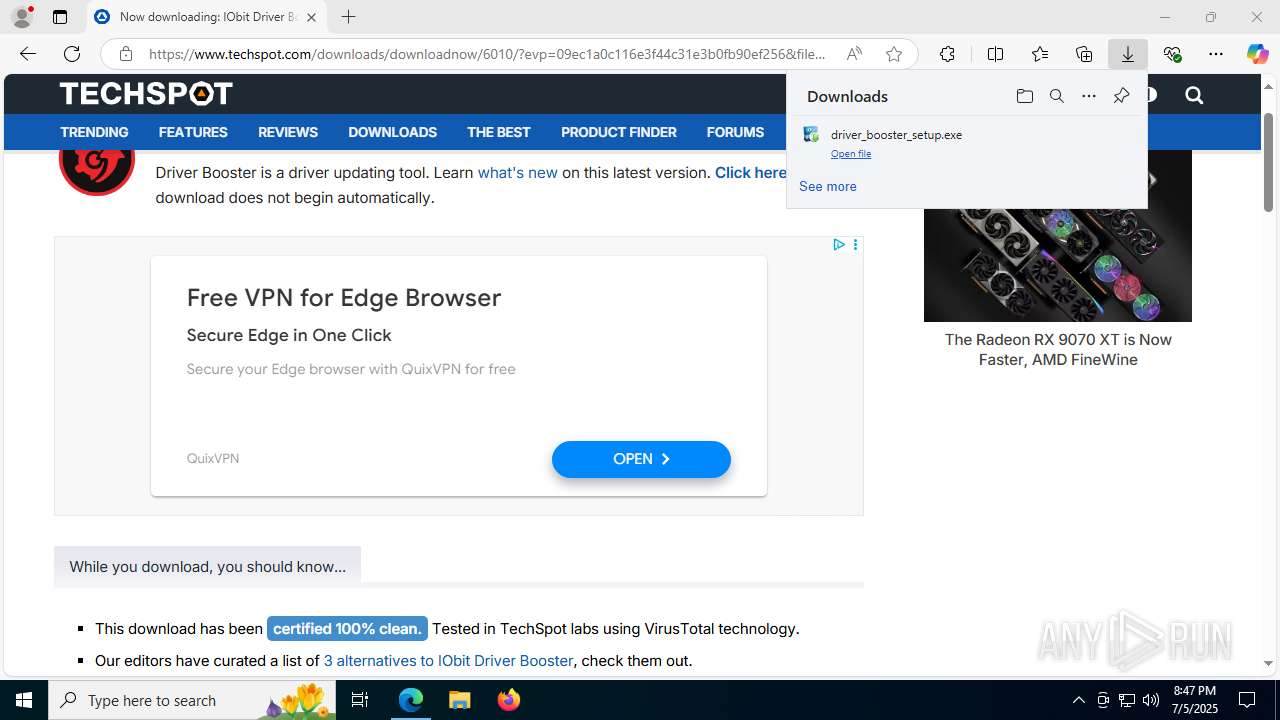Add this page to favorites star

[894, 54]
